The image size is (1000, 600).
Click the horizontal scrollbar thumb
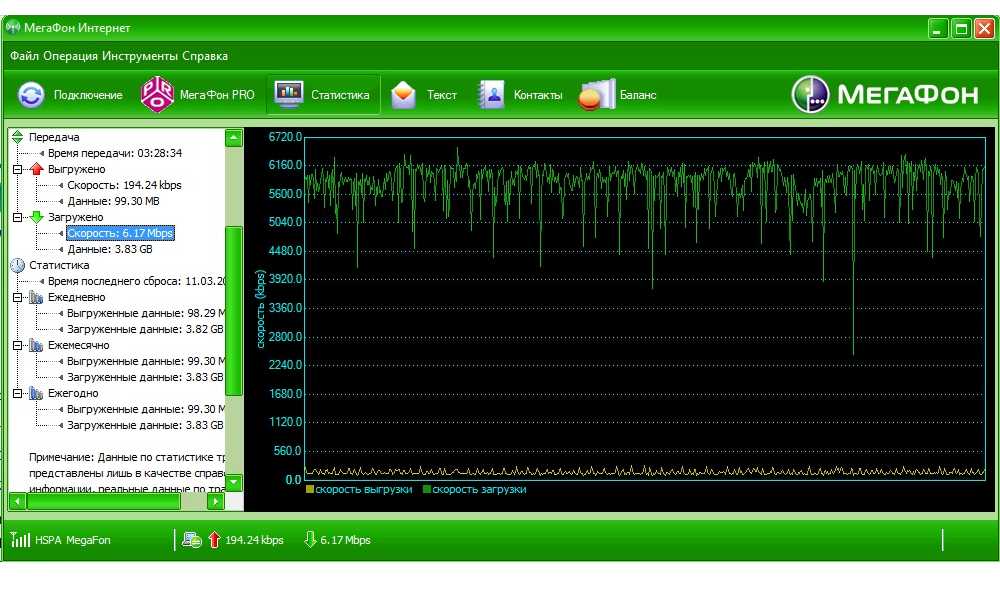tap(104, 501)
